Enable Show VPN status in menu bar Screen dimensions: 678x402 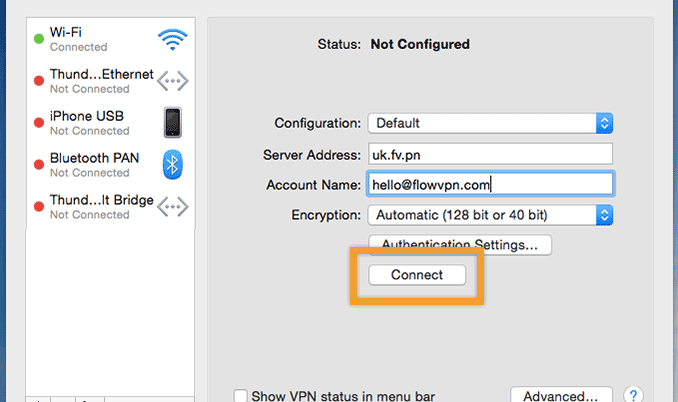[240, 396]
